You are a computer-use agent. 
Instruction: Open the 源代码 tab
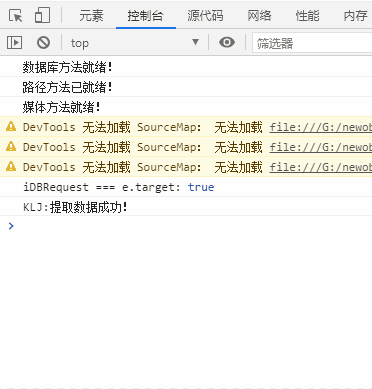(x=205, y=15)
